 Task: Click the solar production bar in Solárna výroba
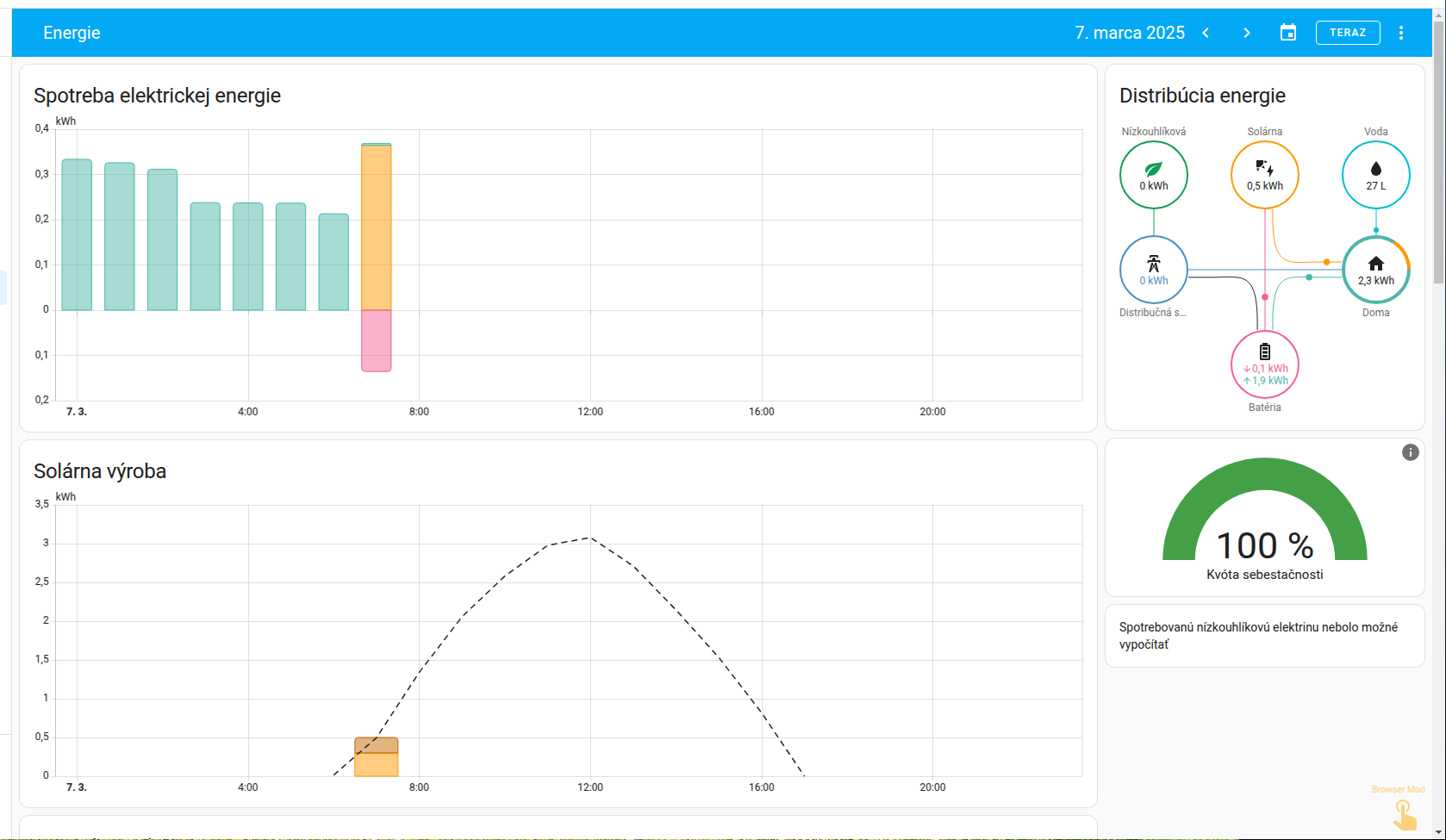click(x=377, y=758)
